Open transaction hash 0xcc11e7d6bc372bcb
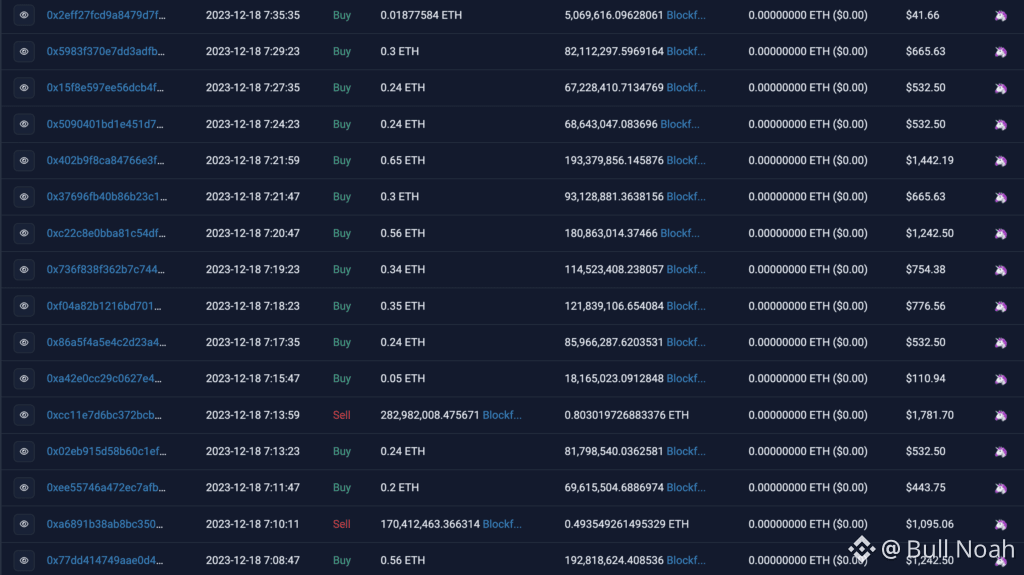 tap(104, 415)
